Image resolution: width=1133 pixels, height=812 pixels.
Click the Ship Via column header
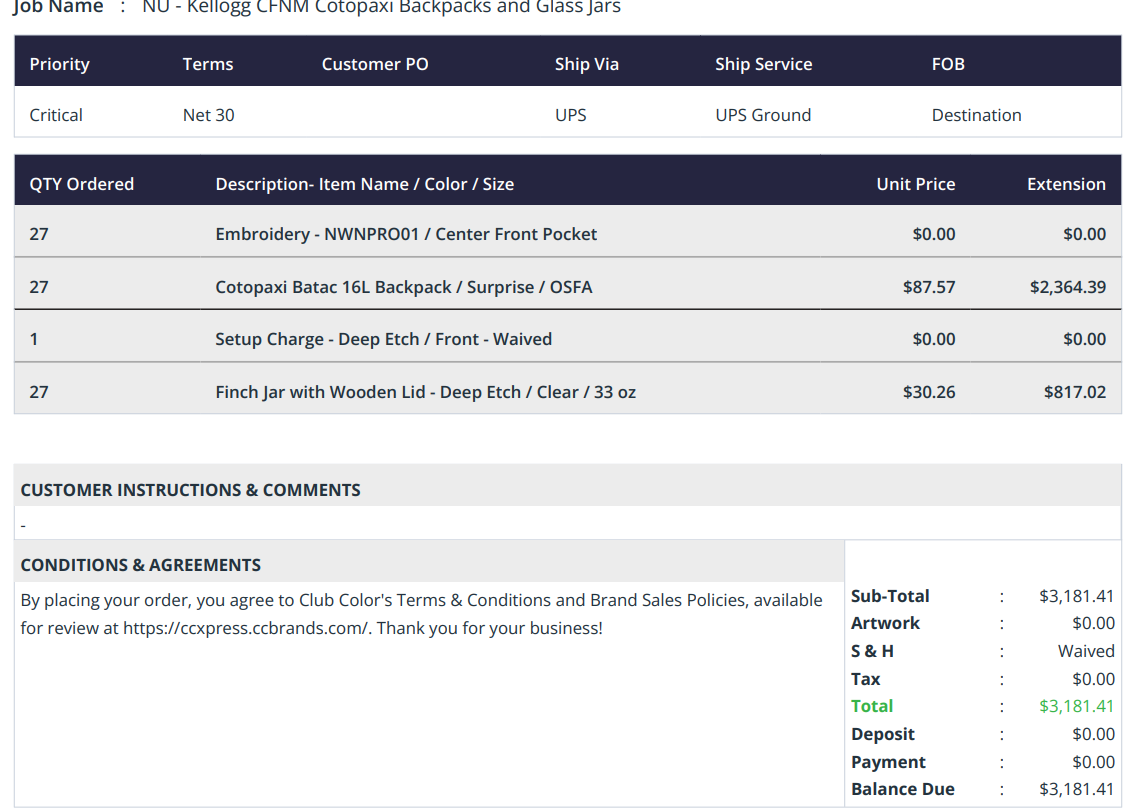(587, 64)
